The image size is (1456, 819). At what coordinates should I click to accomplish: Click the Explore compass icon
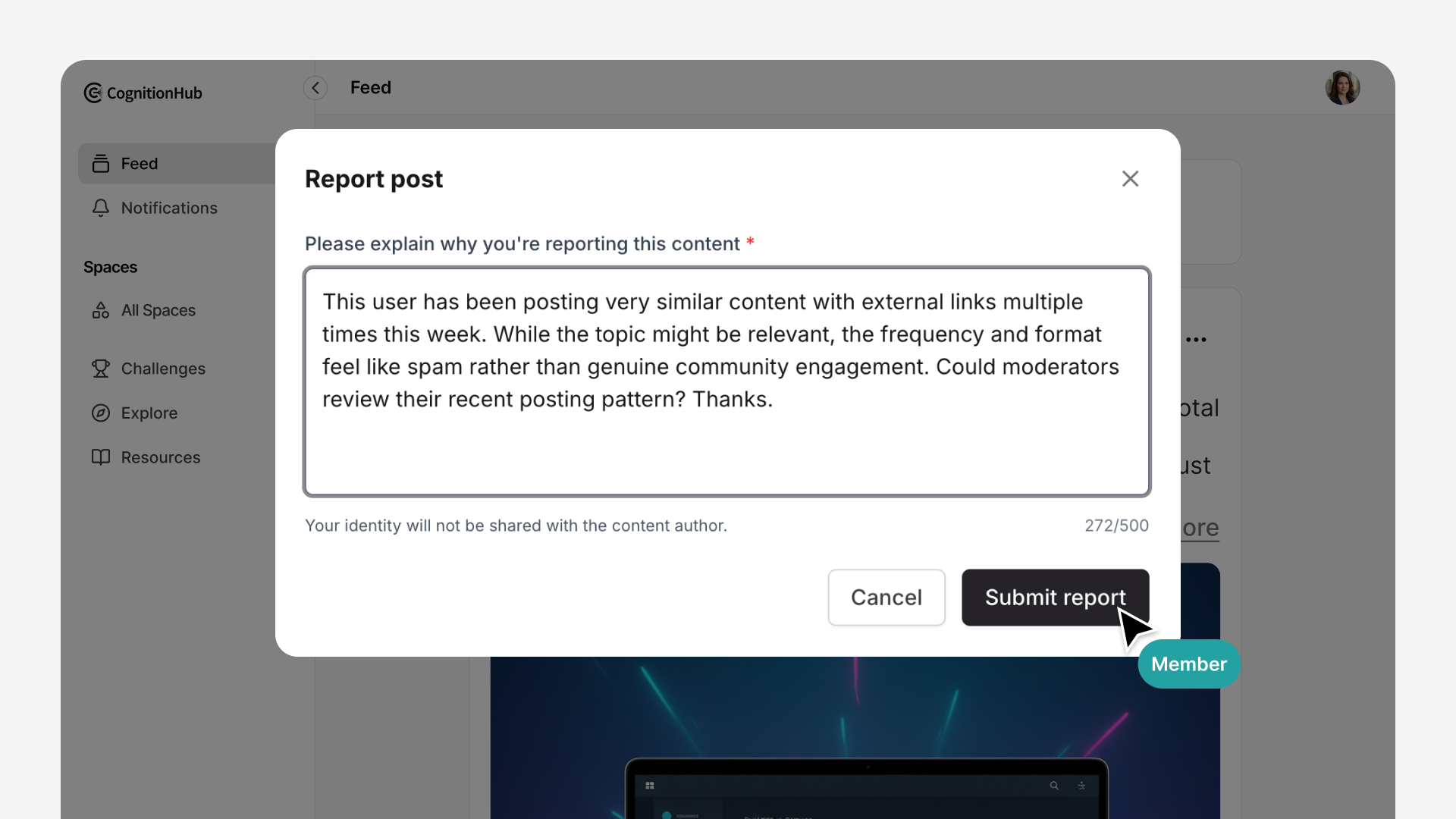coord(101,413)
